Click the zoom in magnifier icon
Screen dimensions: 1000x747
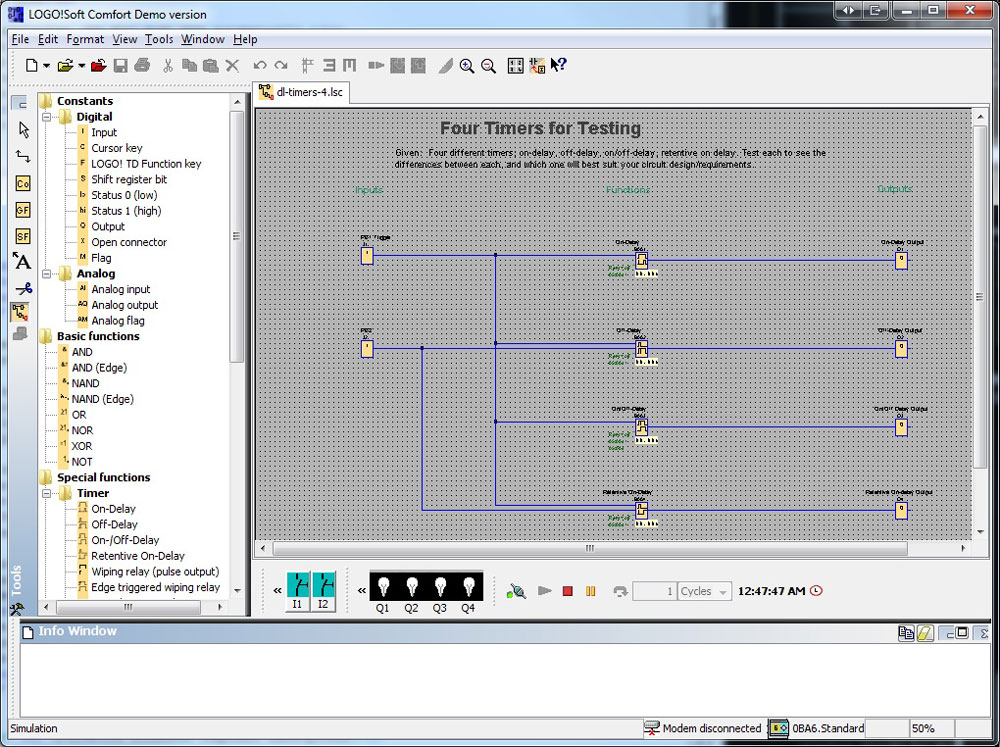coord(467,66)
